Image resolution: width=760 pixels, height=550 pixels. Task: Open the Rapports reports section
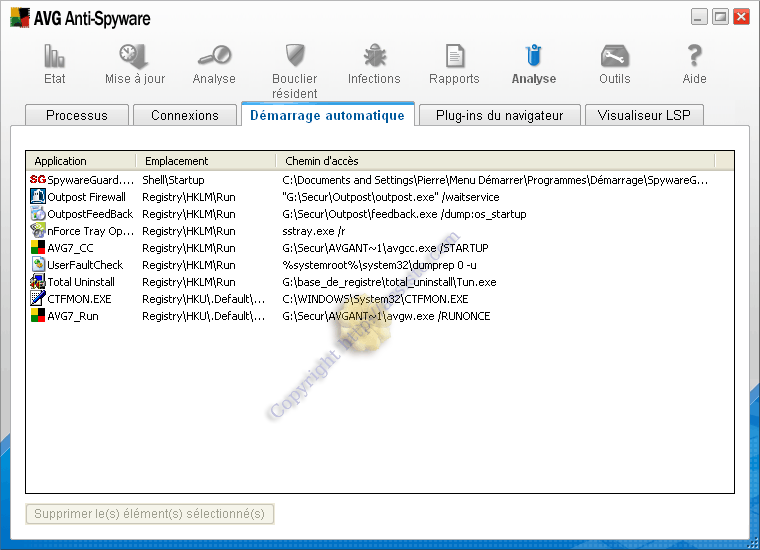click(x=454, y=64)
